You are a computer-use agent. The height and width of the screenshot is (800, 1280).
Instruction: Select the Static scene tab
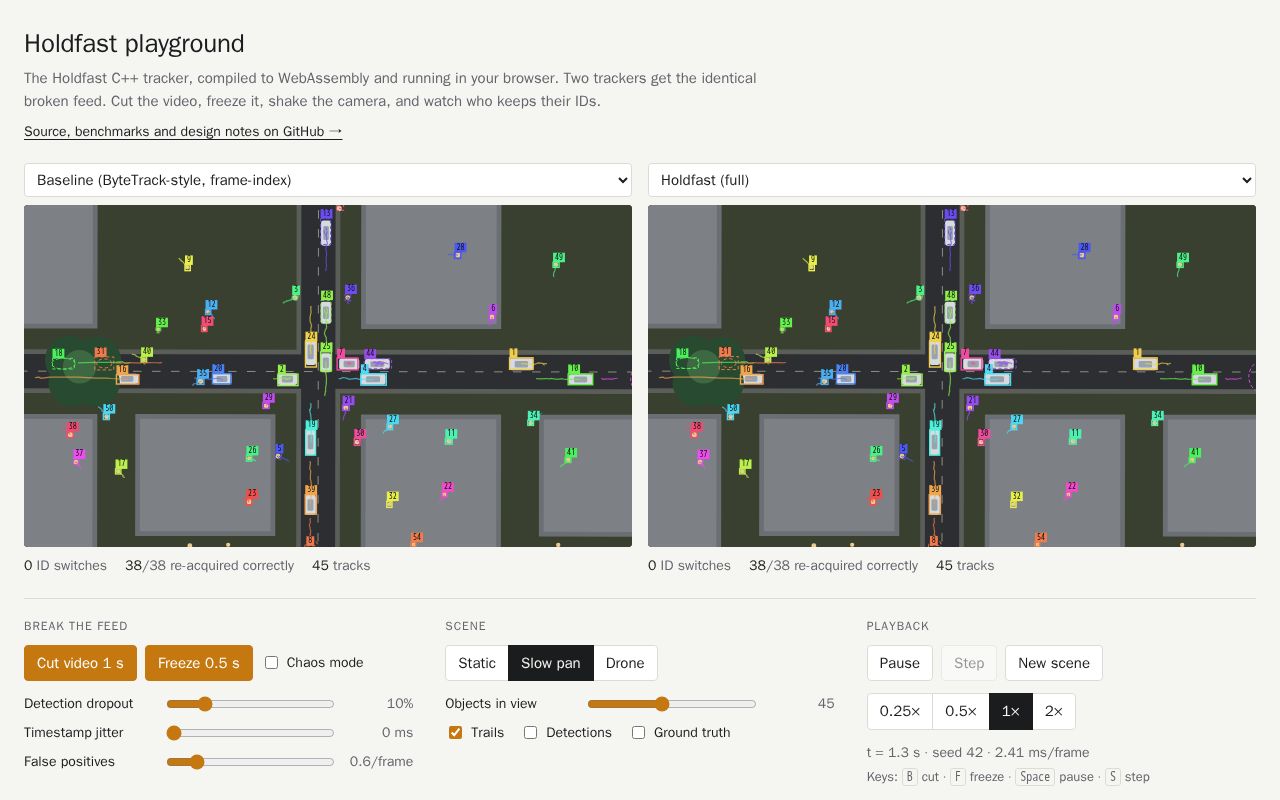click(x=477, y=663)
